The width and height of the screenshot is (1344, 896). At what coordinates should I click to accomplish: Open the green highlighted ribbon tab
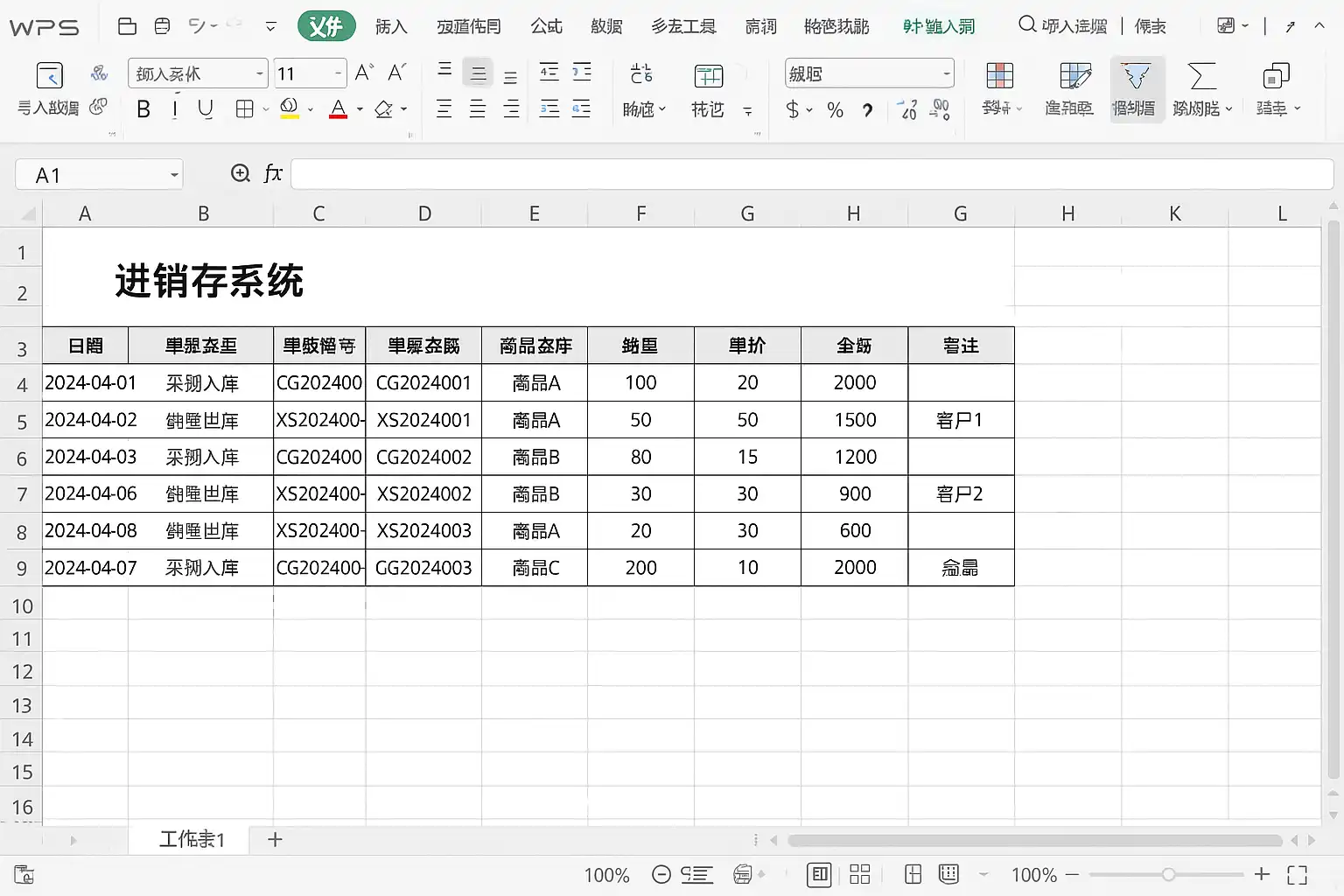[x=326, y=26]
